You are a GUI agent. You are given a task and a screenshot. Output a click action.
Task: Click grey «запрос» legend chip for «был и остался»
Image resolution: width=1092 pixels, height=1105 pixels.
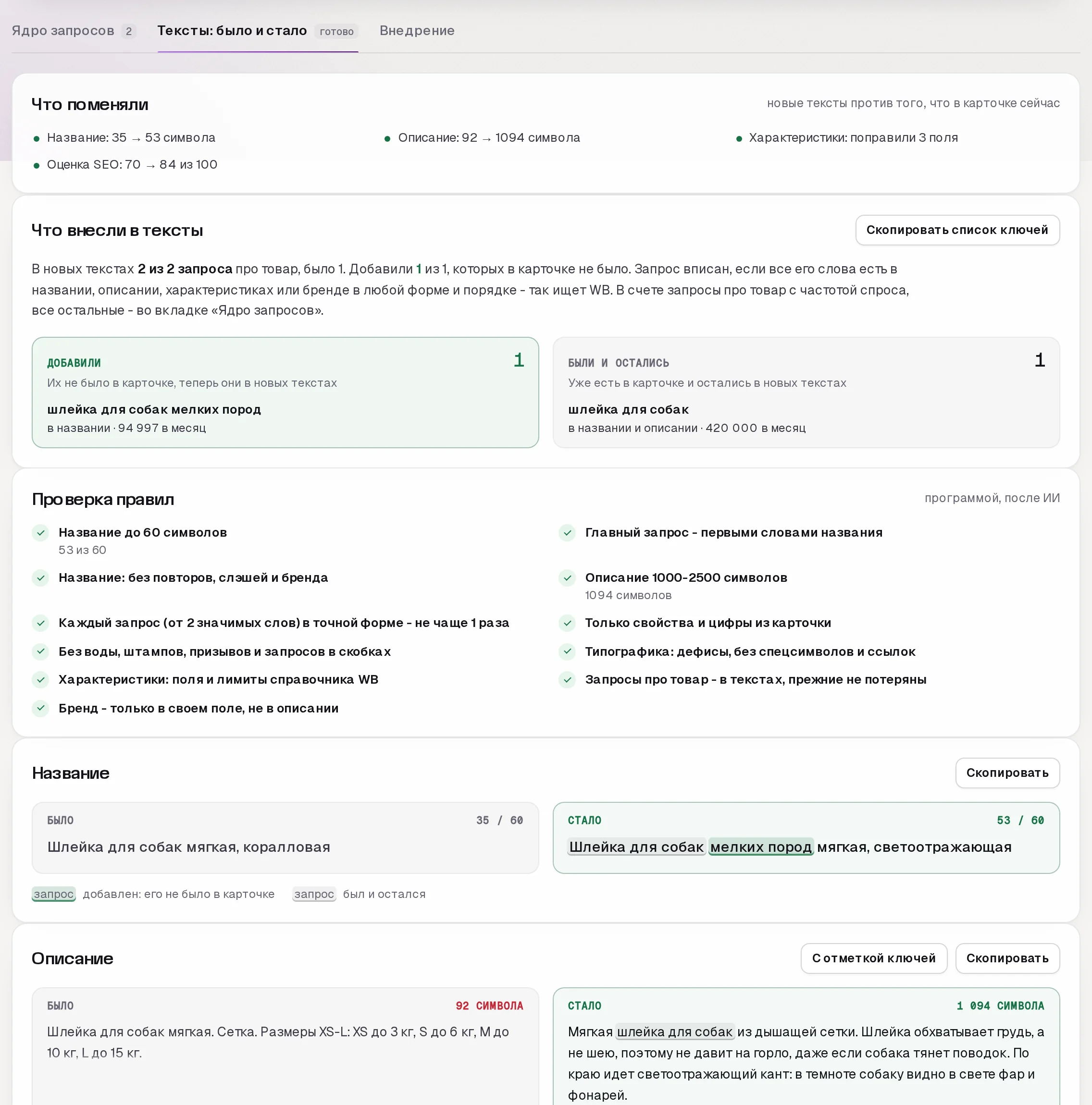pyautogui.click(x=314, y=894)
